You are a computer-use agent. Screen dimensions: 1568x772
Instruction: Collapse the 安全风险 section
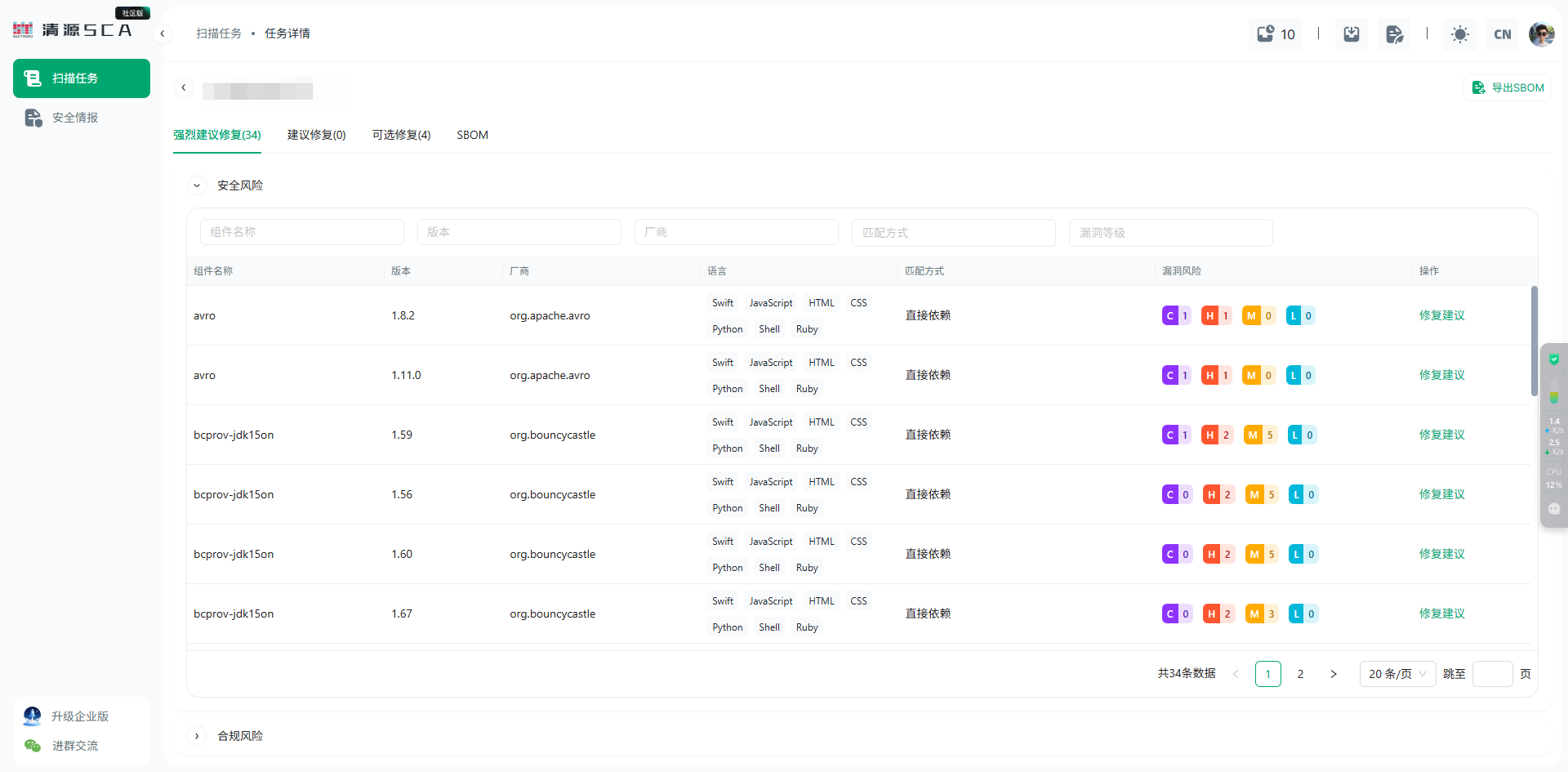tap(197, 185)
